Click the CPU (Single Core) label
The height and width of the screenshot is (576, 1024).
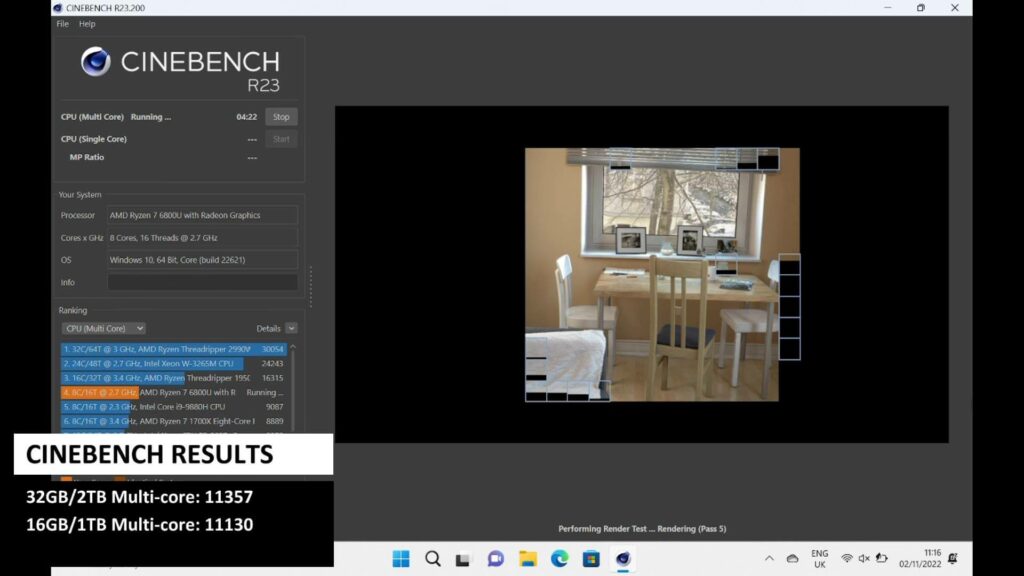[x=94, y=139]
